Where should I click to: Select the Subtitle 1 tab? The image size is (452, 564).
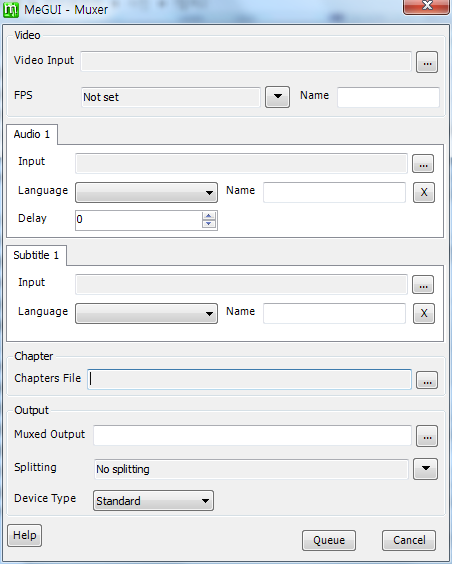(36, 255)
